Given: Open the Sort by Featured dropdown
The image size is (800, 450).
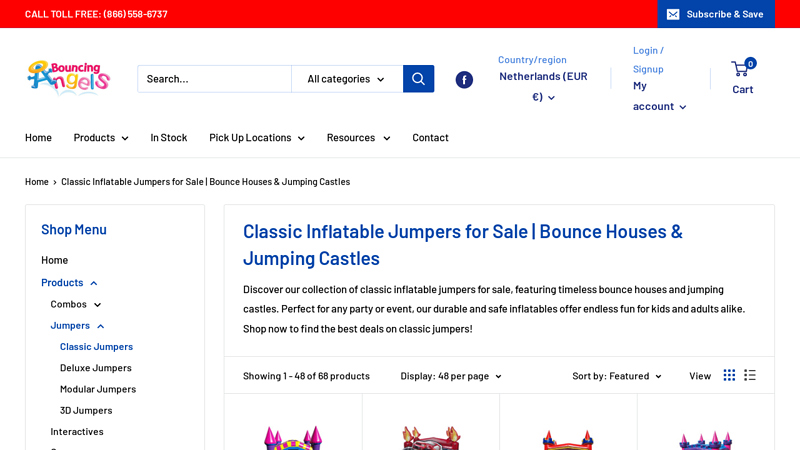Looking at the screenshot, I should point(617,376).
